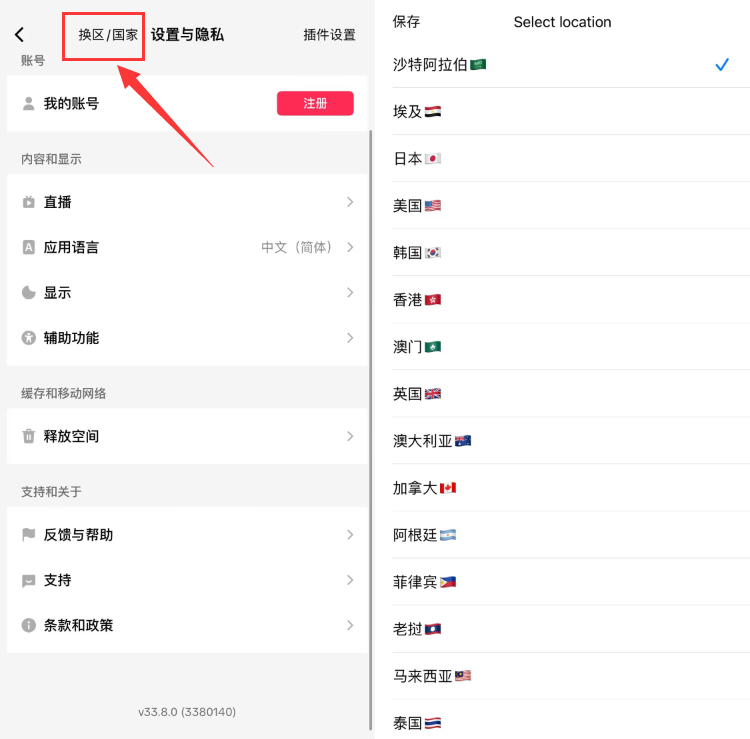
Task: Choose 美国 from the location list
Action: click(x=417, y=206)
